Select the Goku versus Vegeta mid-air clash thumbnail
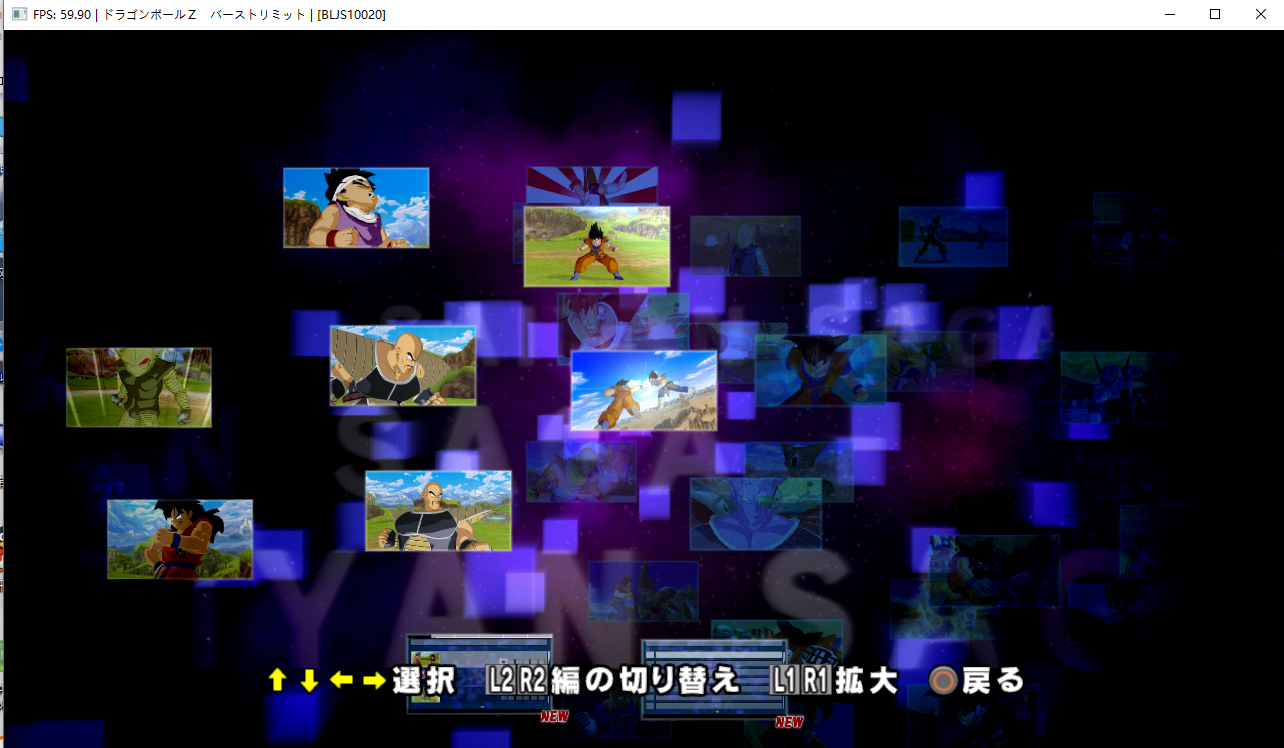This screenshot has width=1284, height=748. coord(644,391)
